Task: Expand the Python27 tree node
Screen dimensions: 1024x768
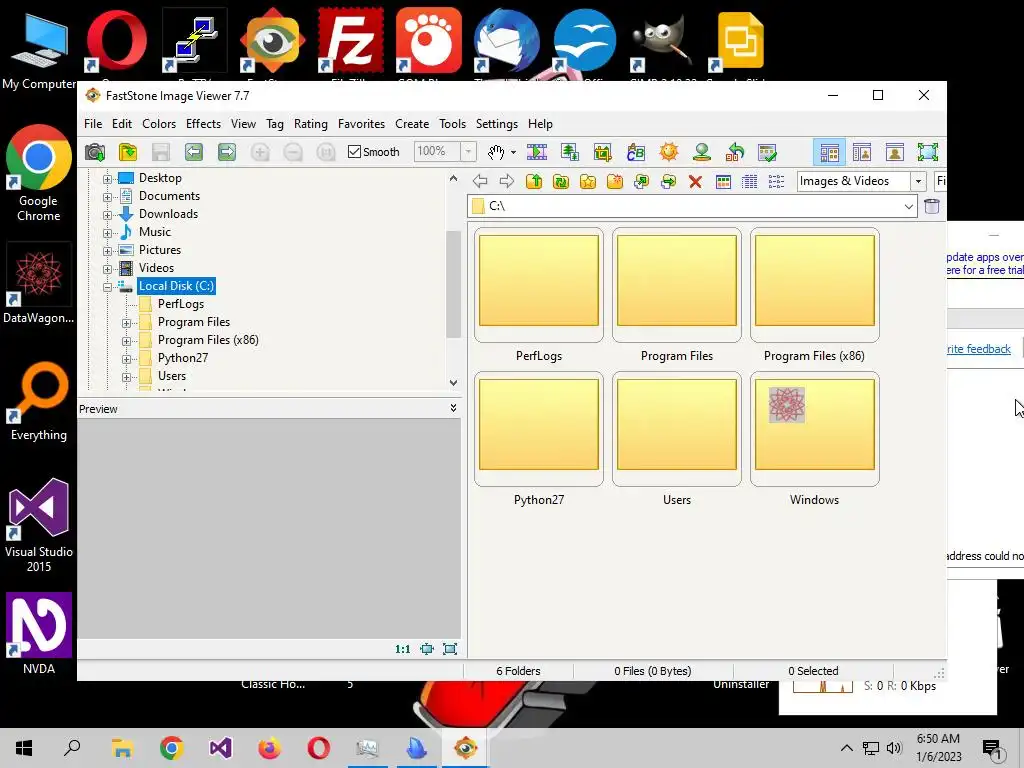Action: click(126, 359)
